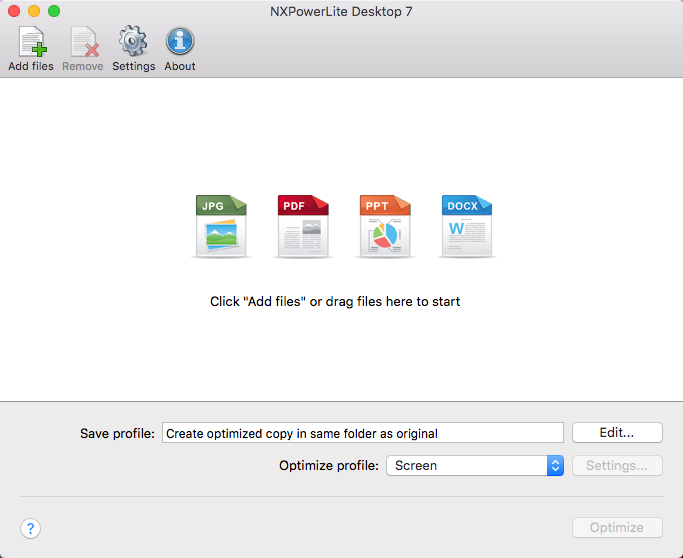Click the Save profile text field

[363, 433]
